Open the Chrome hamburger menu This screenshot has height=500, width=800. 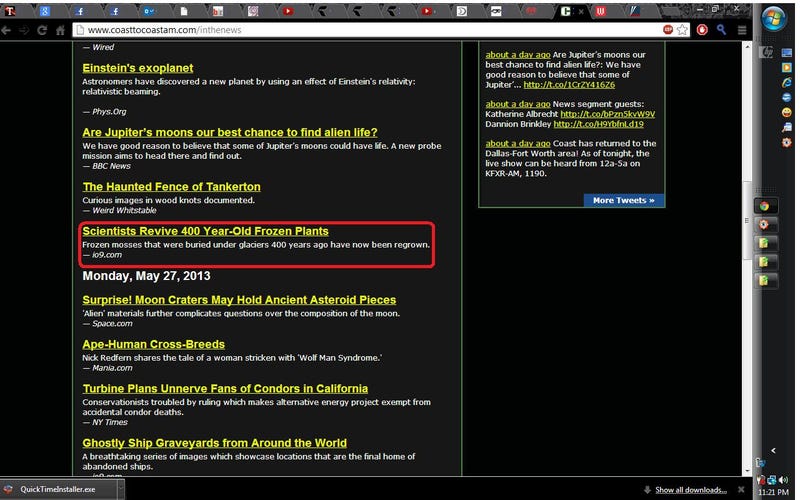click(x=742, y=30)
